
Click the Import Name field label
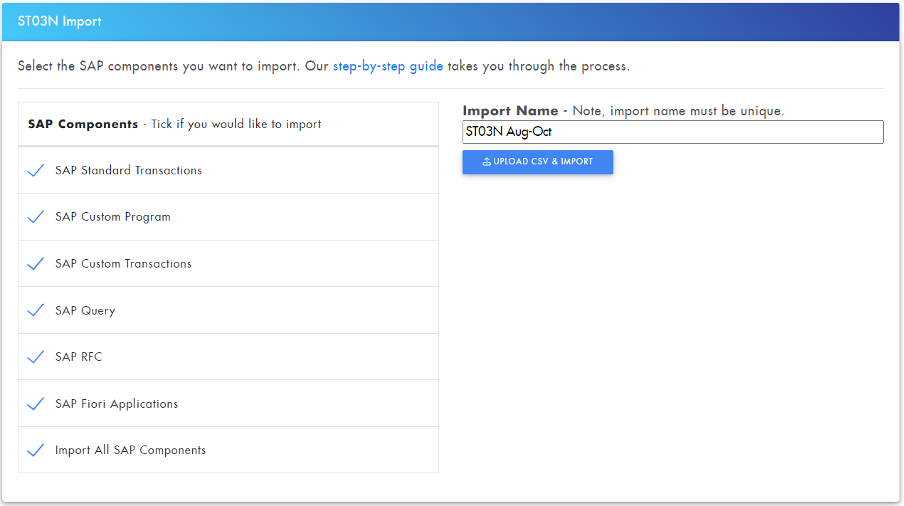click(x=510, y=111)
